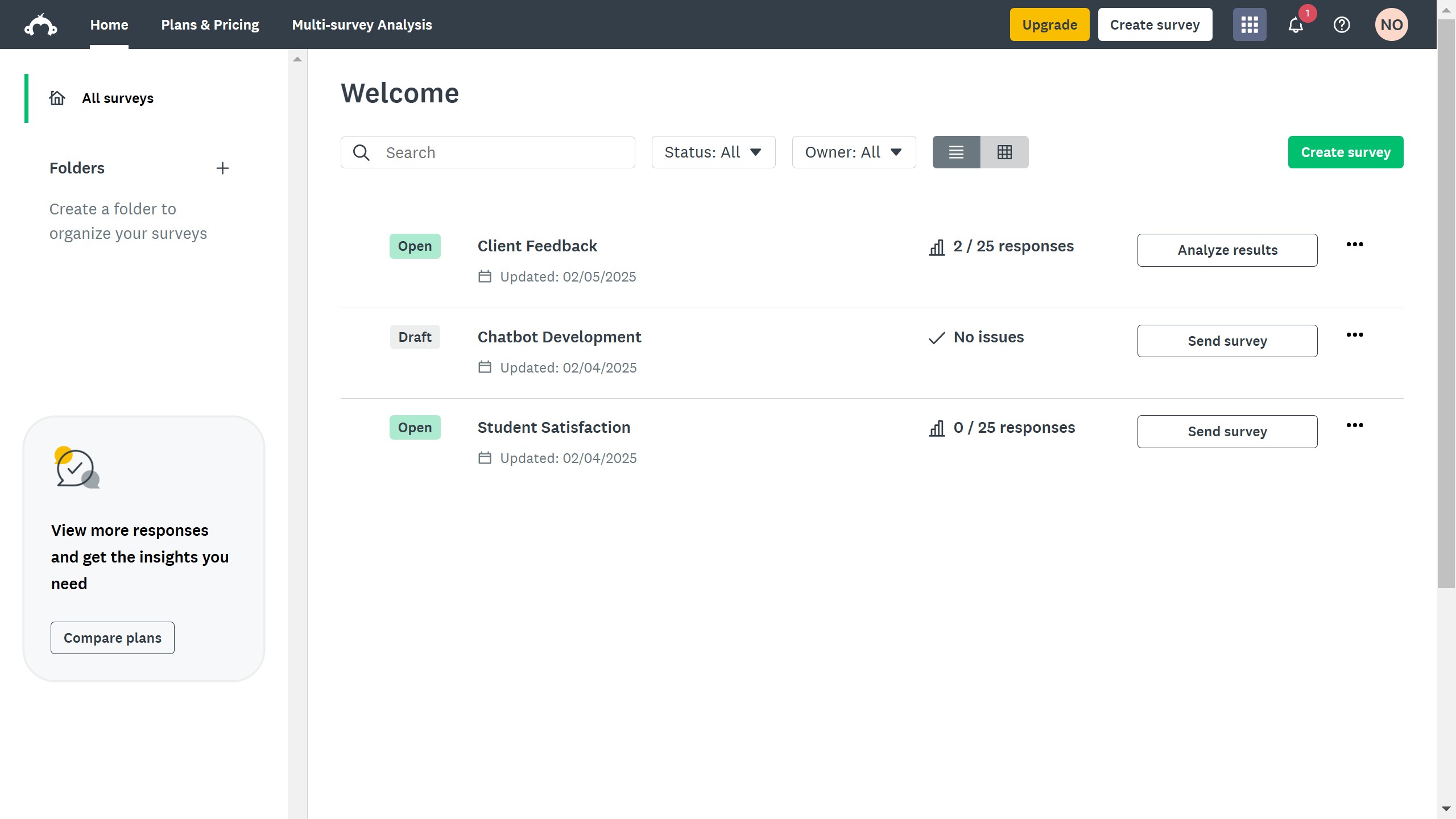Open the notifications bell
The width and height of the screenshot is (1456, 819).
coord(1296,25)
